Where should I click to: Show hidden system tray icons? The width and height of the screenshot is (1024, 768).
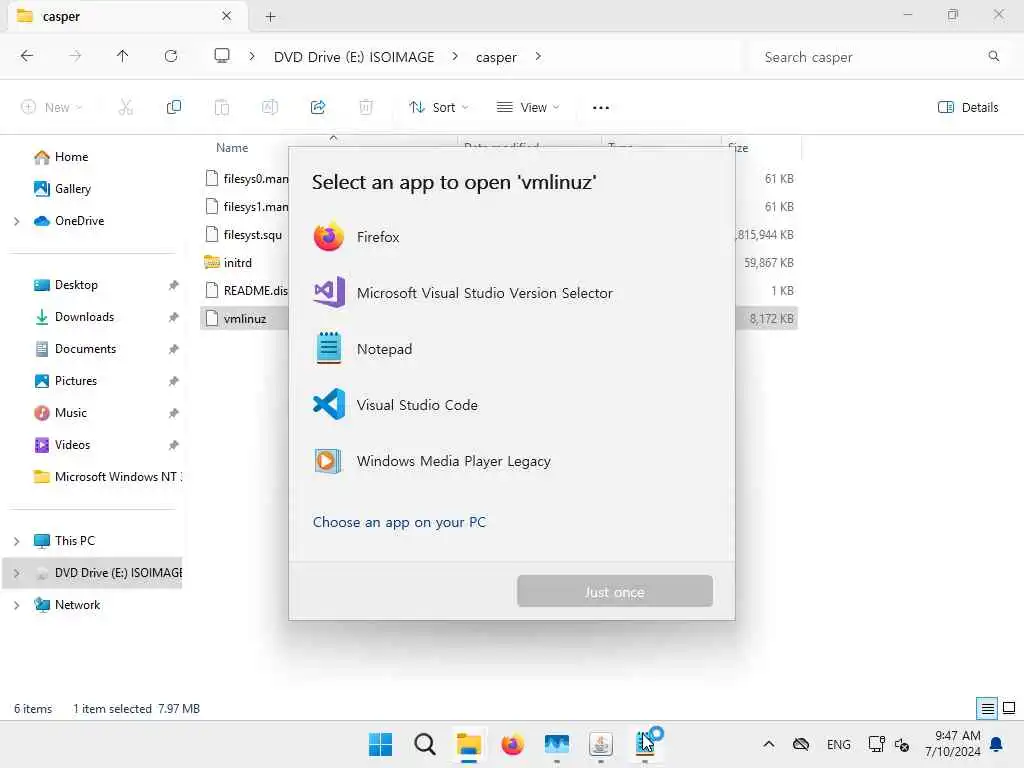[769, 744]
